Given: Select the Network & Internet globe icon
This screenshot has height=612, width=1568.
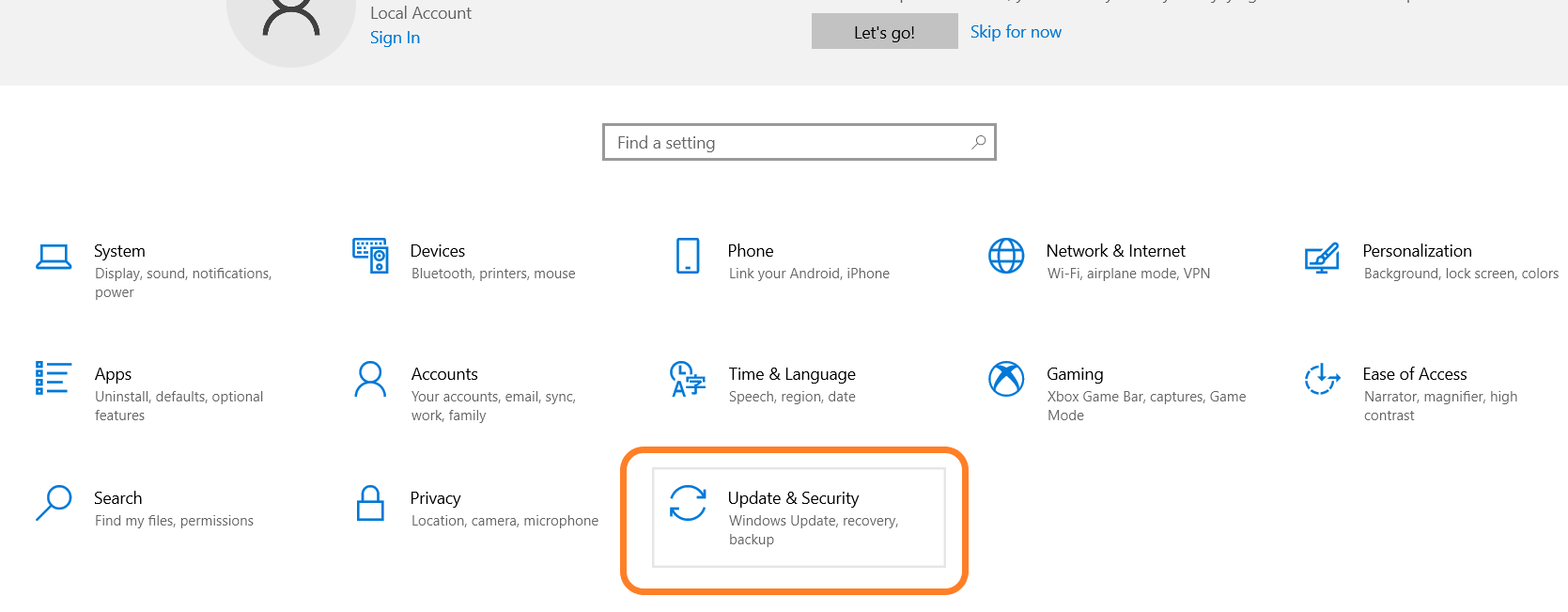Looking at the screenshot, I should (1006, 256).
